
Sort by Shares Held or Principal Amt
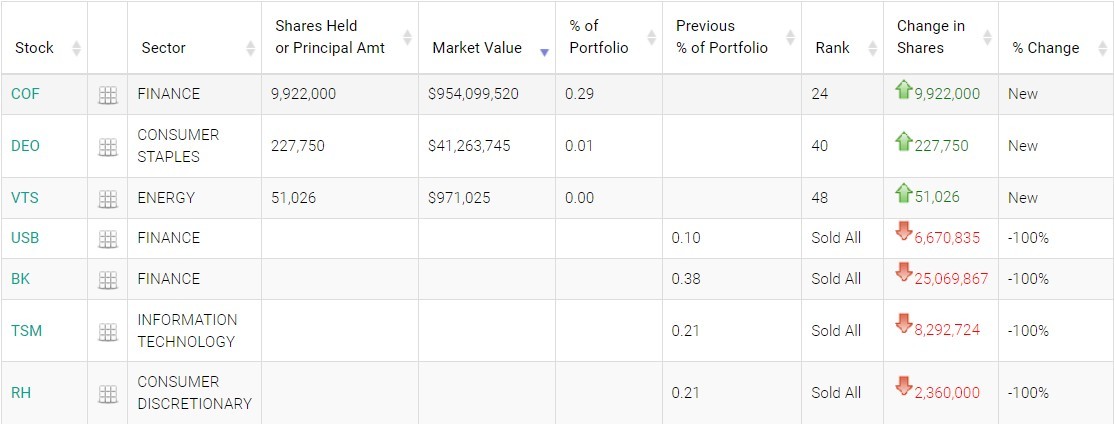tap(329, 37)
